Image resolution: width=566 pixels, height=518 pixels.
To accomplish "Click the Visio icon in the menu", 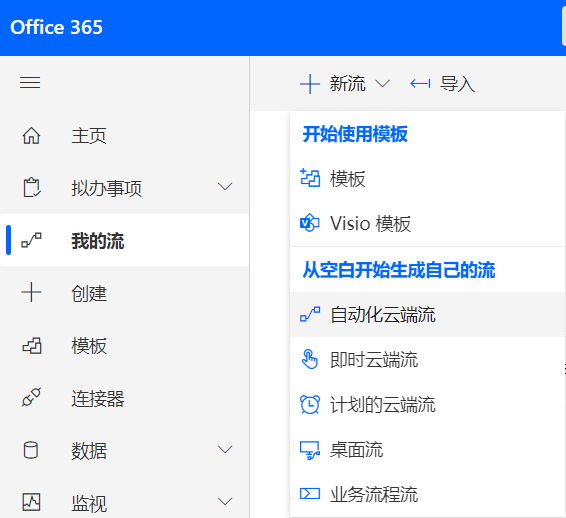I will (x=310, y=223).
